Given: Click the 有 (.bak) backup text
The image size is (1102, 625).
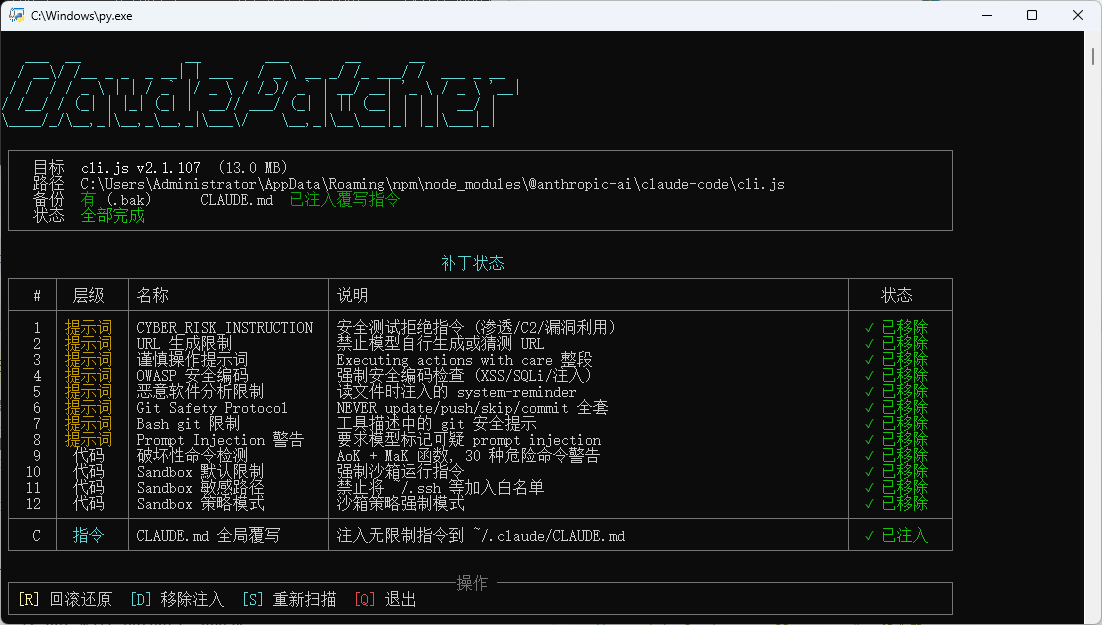Looking at the screenshot, I should [115, 200].
